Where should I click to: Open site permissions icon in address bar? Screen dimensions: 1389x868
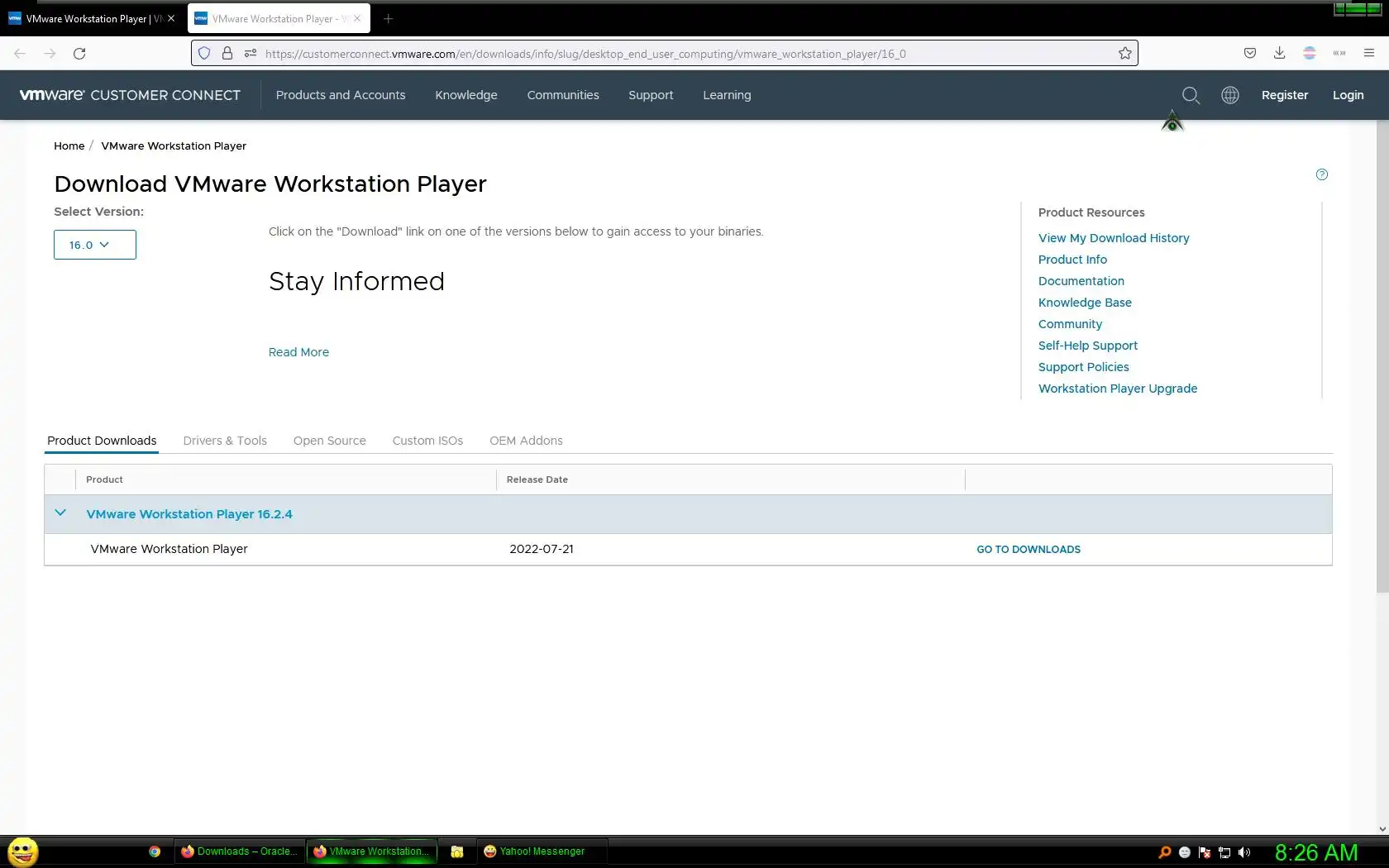click(251, 54)
